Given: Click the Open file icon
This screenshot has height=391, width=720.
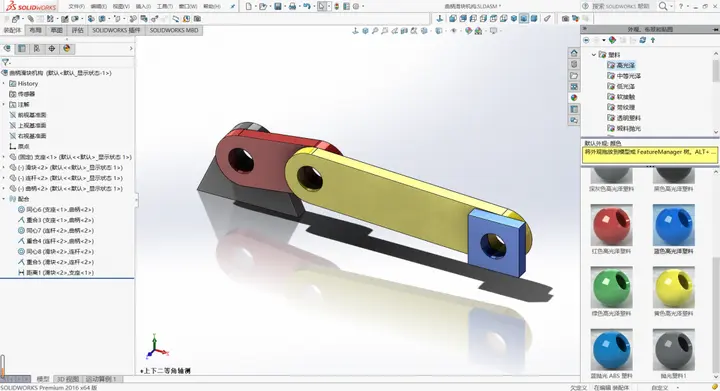Looking at the screenshot, I should (x=262, y=6).
